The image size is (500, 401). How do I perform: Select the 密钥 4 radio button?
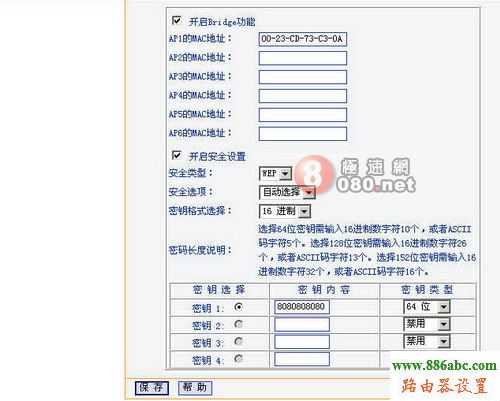238,359
